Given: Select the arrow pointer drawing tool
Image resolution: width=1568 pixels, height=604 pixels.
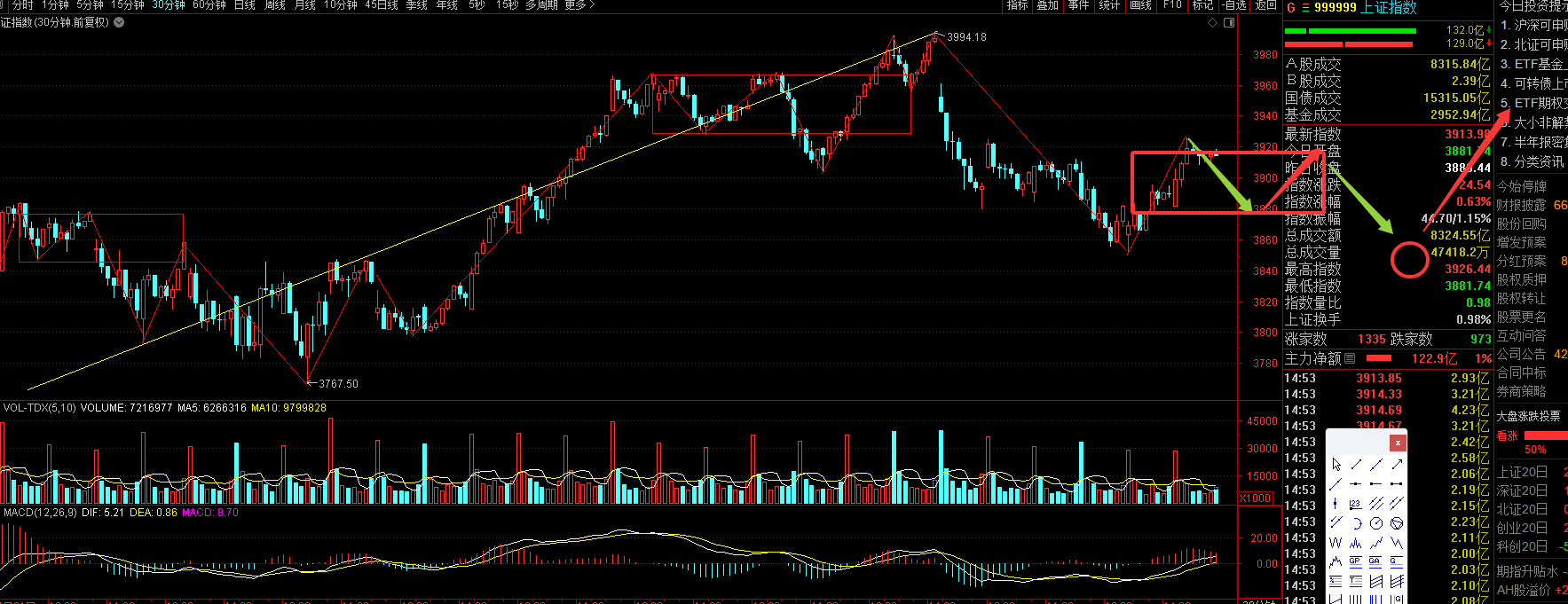Looking at the screenshot, I should tap(1336, 465).
